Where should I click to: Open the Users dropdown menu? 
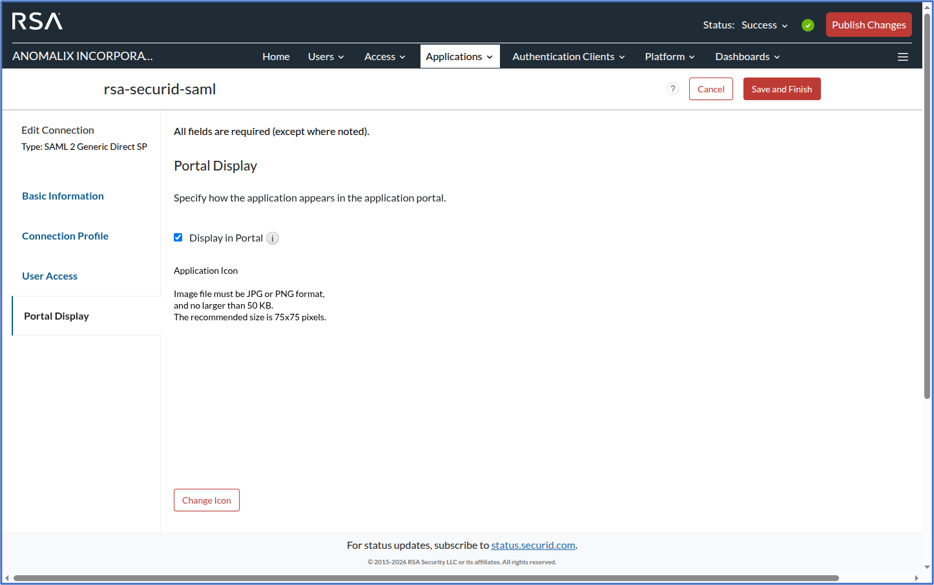click(326, 57)
